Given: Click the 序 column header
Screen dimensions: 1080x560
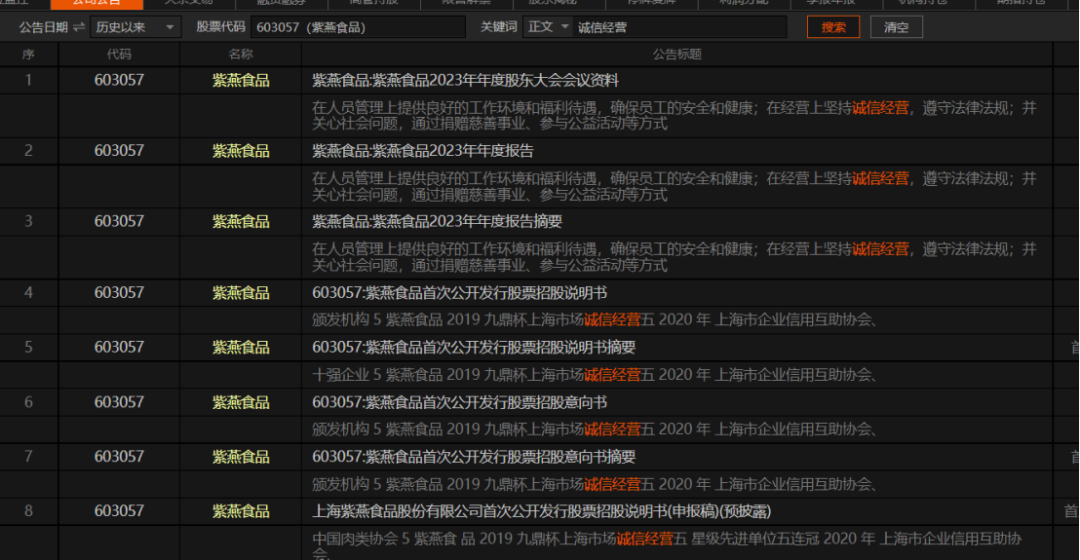Looking at the screenshot, I should (x=29, y=54).
